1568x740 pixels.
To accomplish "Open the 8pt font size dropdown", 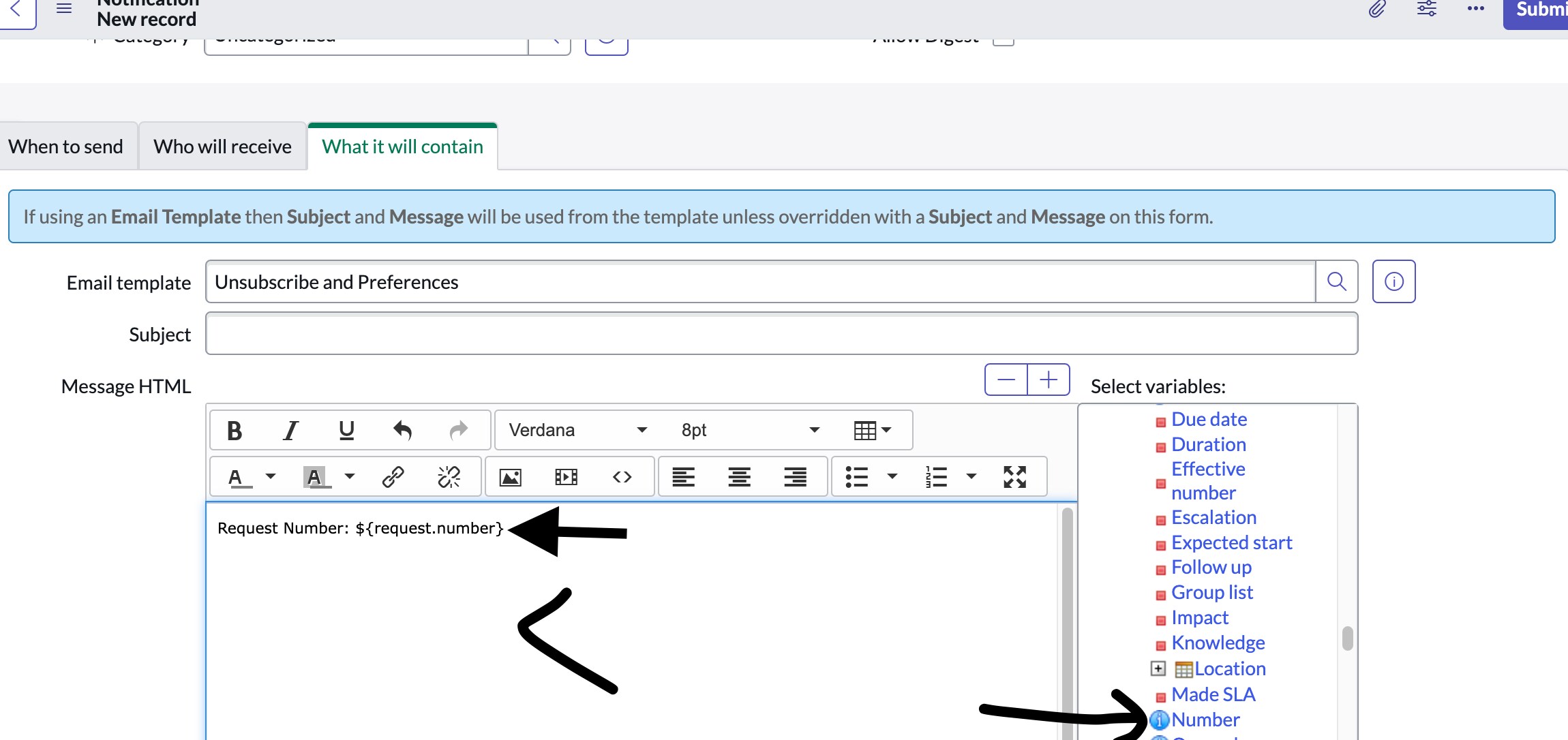I will coord(749,431).
